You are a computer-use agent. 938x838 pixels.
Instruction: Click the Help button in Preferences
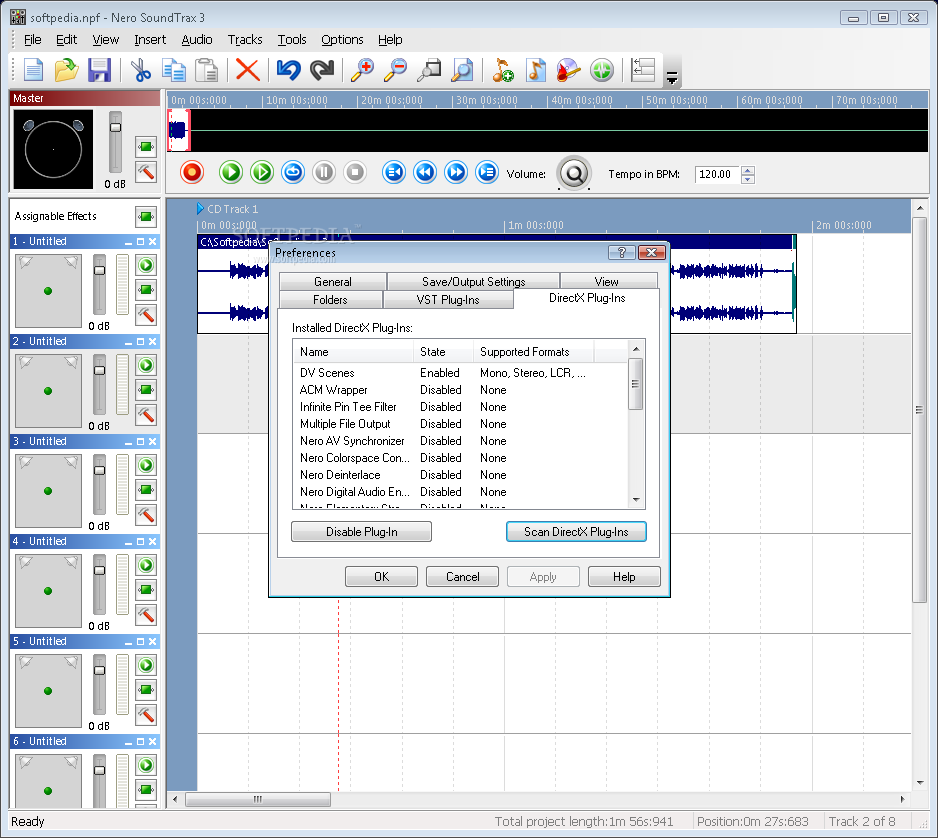(x=624, y=577)
